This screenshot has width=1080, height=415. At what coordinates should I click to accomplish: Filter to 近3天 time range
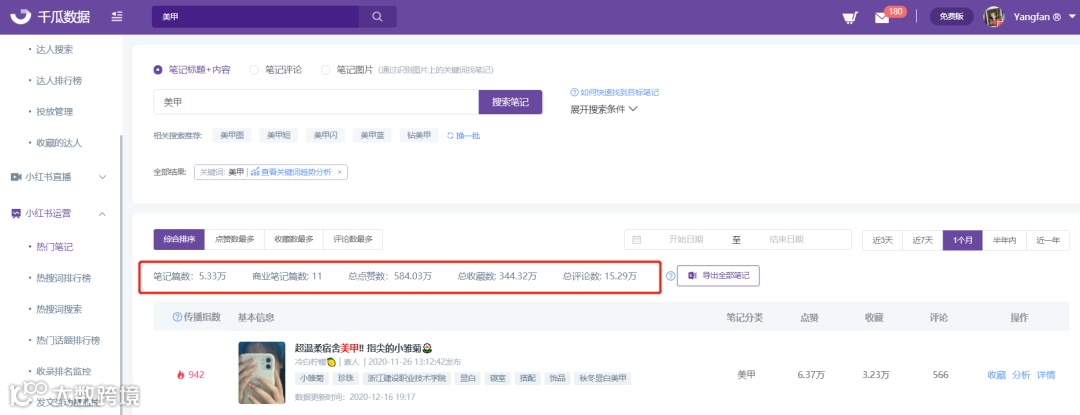pos(882,240)
